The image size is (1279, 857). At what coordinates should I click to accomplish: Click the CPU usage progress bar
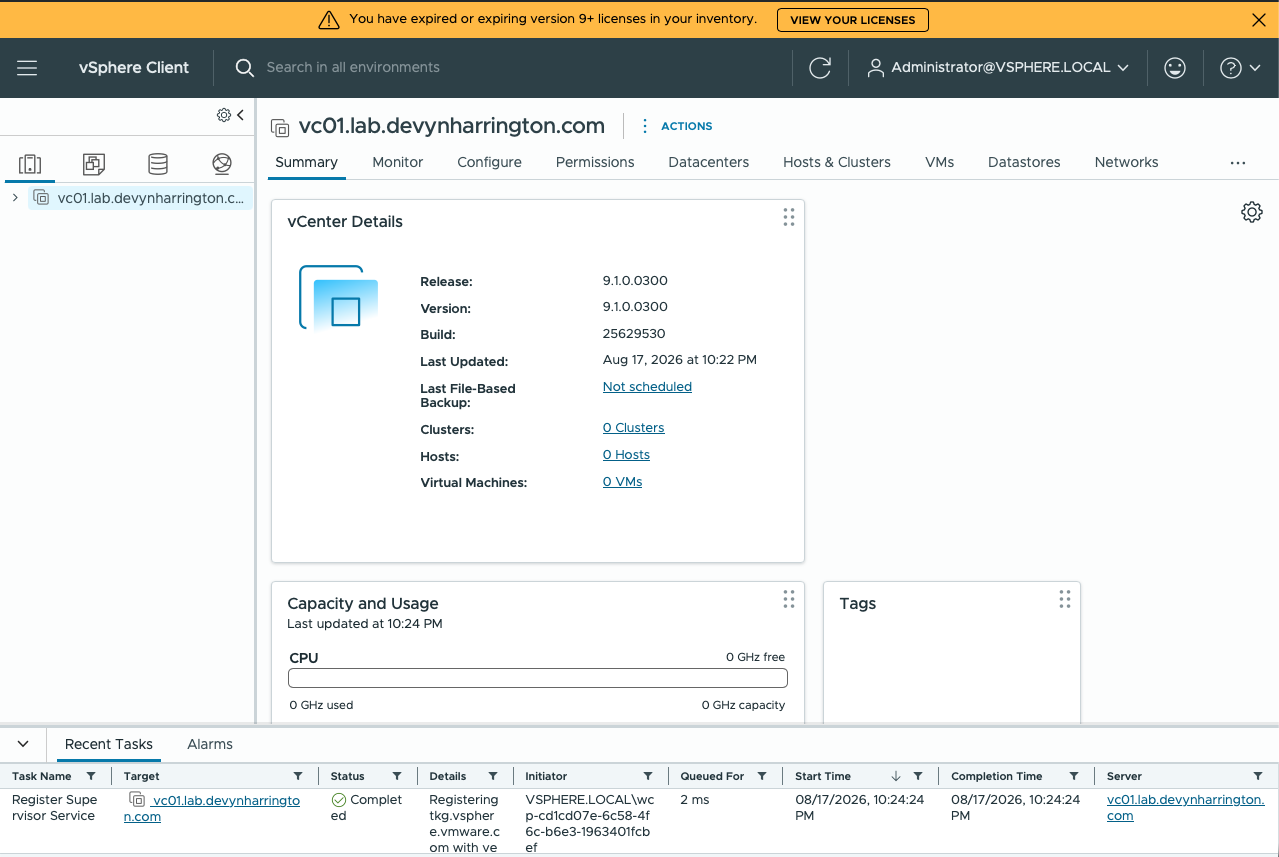(x=538, y=679)
